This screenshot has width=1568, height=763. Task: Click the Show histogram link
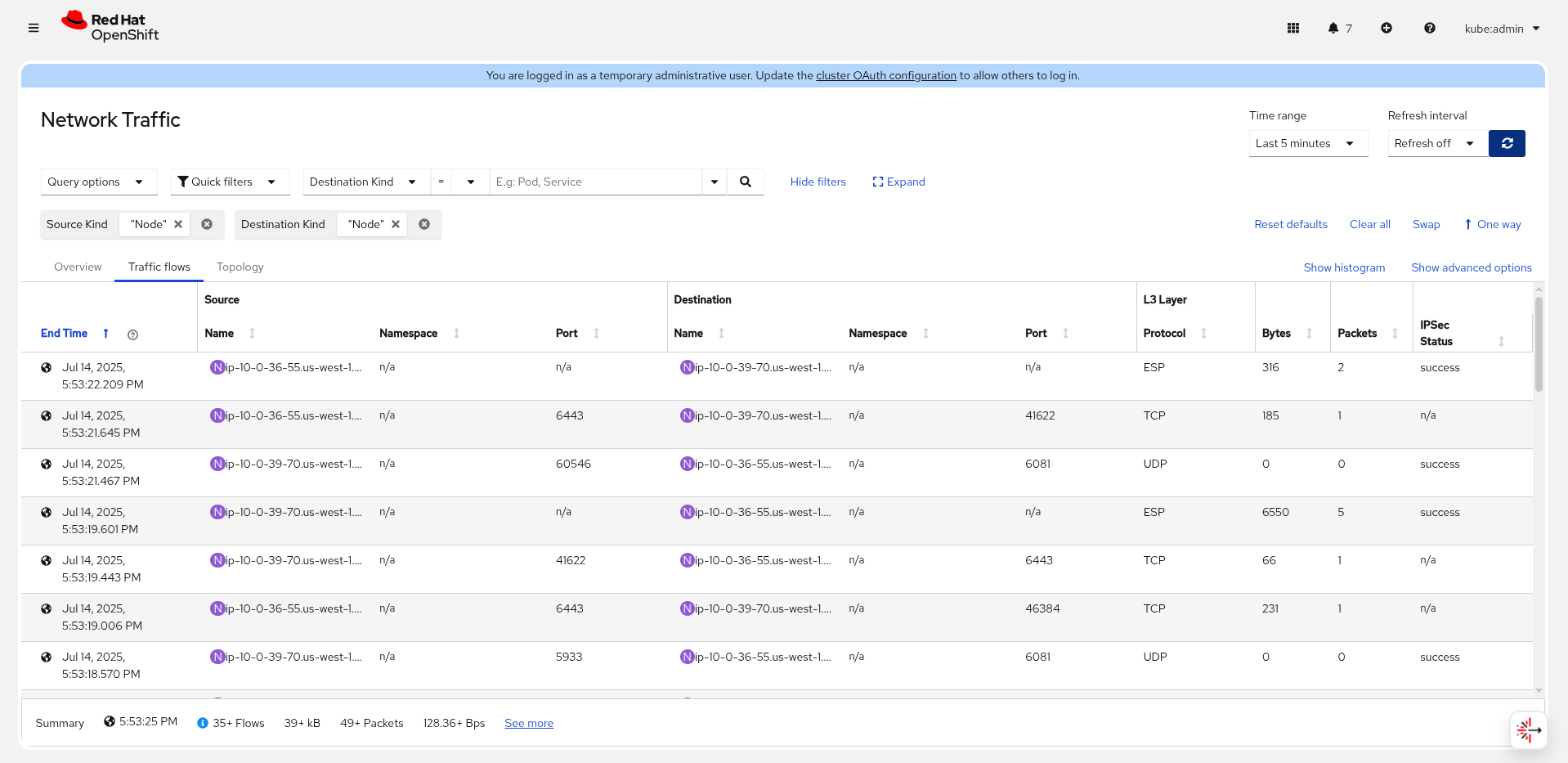pyautogui.click(x=1344, y=267)
